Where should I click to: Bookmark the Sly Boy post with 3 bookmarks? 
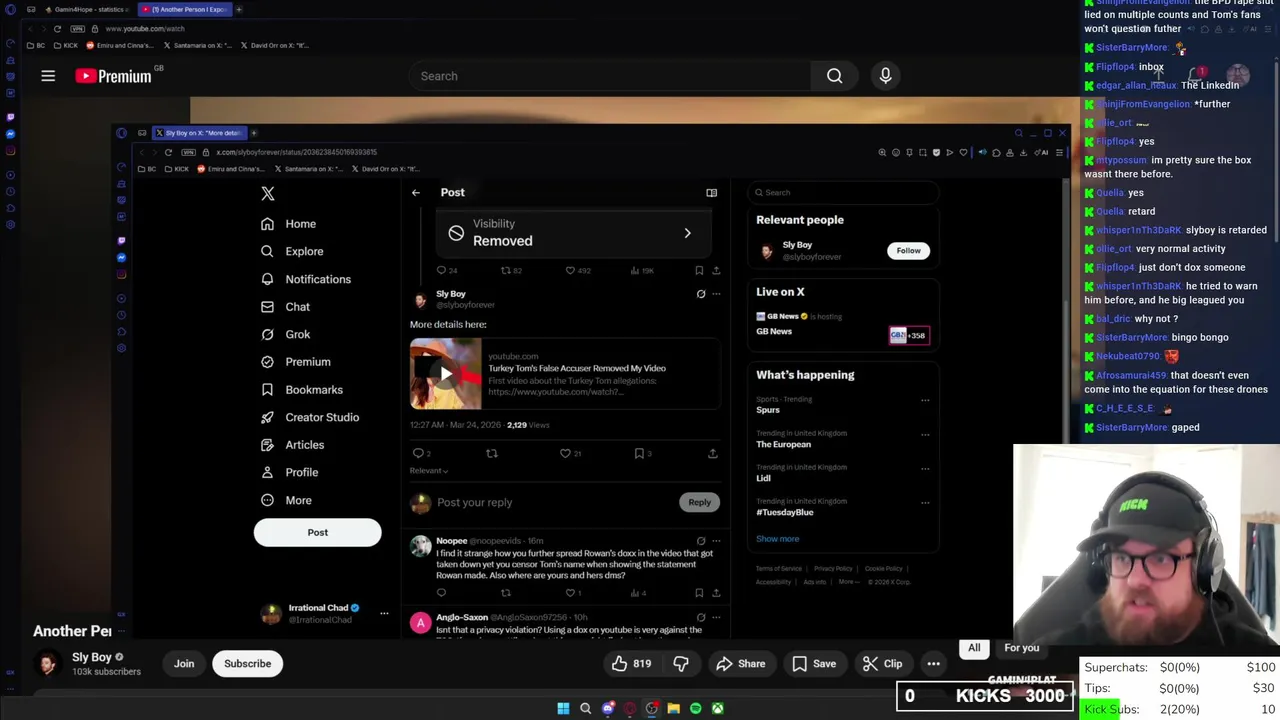pyautogui.click(x=639, y=453)
